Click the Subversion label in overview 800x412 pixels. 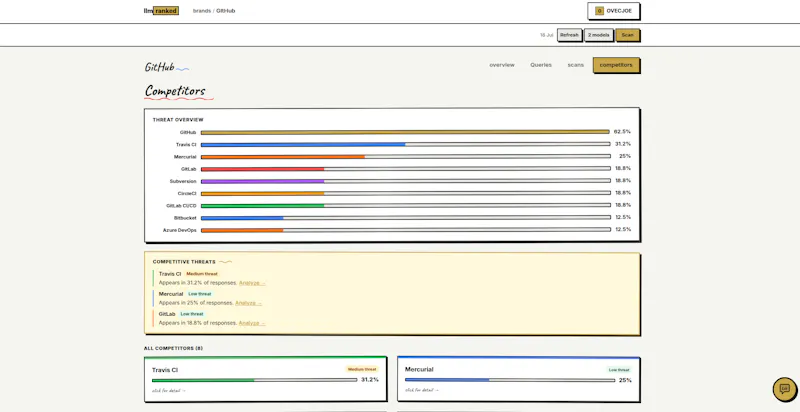183,181
